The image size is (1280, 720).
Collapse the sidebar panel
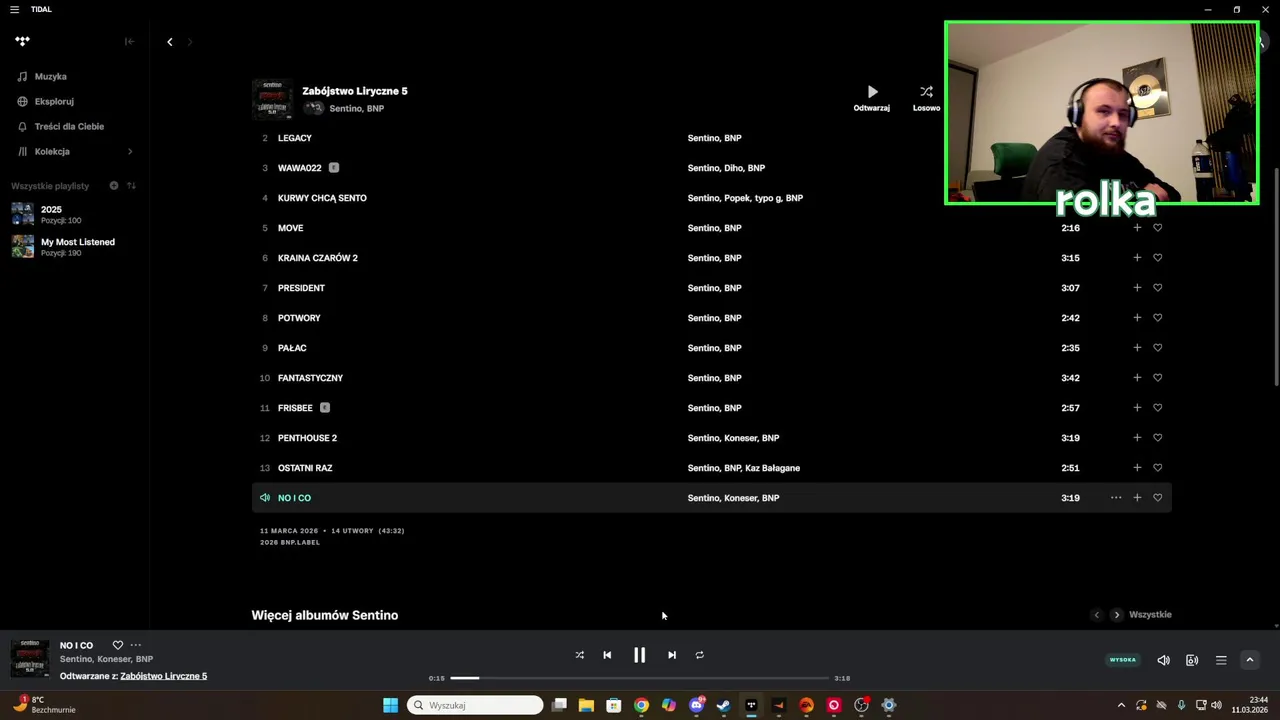[129, 41]
